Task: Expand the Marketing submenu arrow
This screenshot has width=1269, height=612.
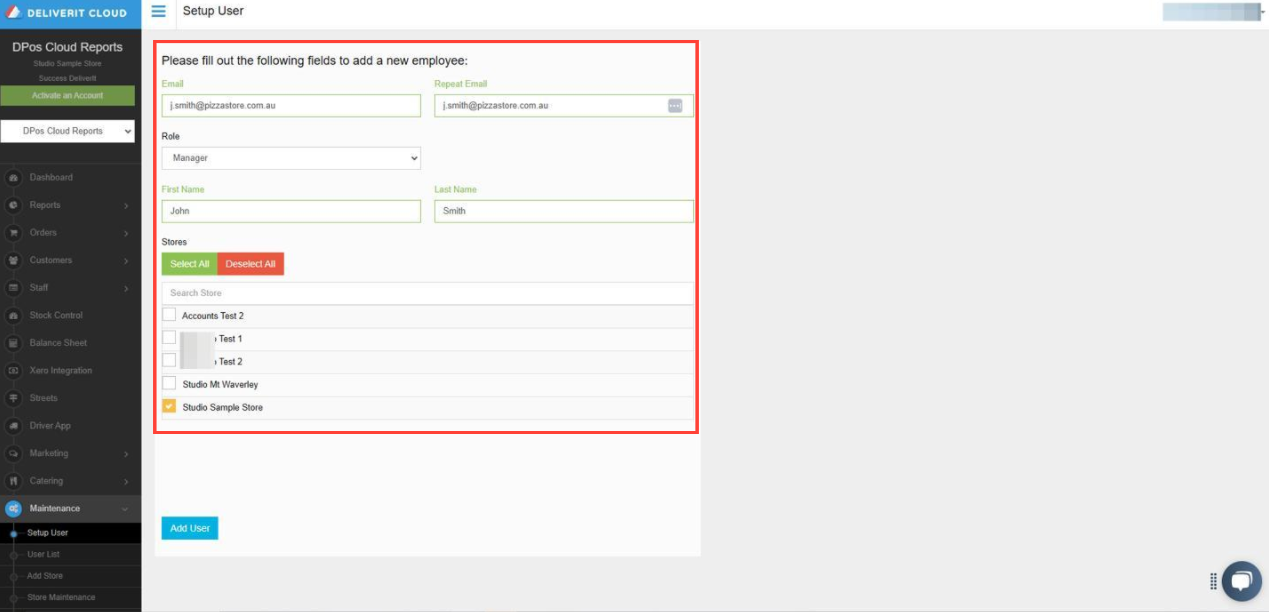Action: click(126, 454)
